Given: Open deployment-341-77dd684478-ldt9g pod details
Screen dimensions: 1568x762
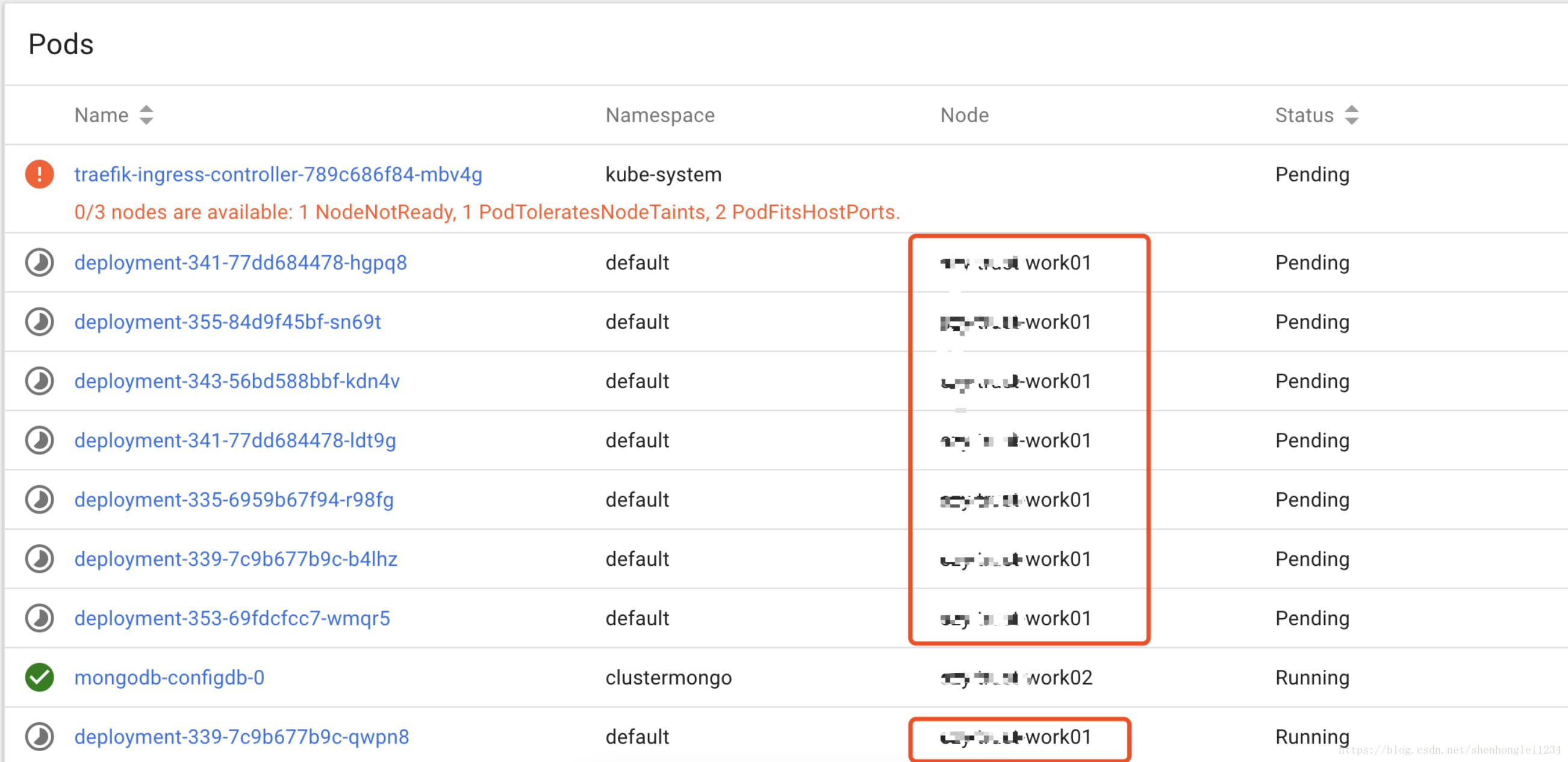Looking at the screenshot, I should click(235, 440).
